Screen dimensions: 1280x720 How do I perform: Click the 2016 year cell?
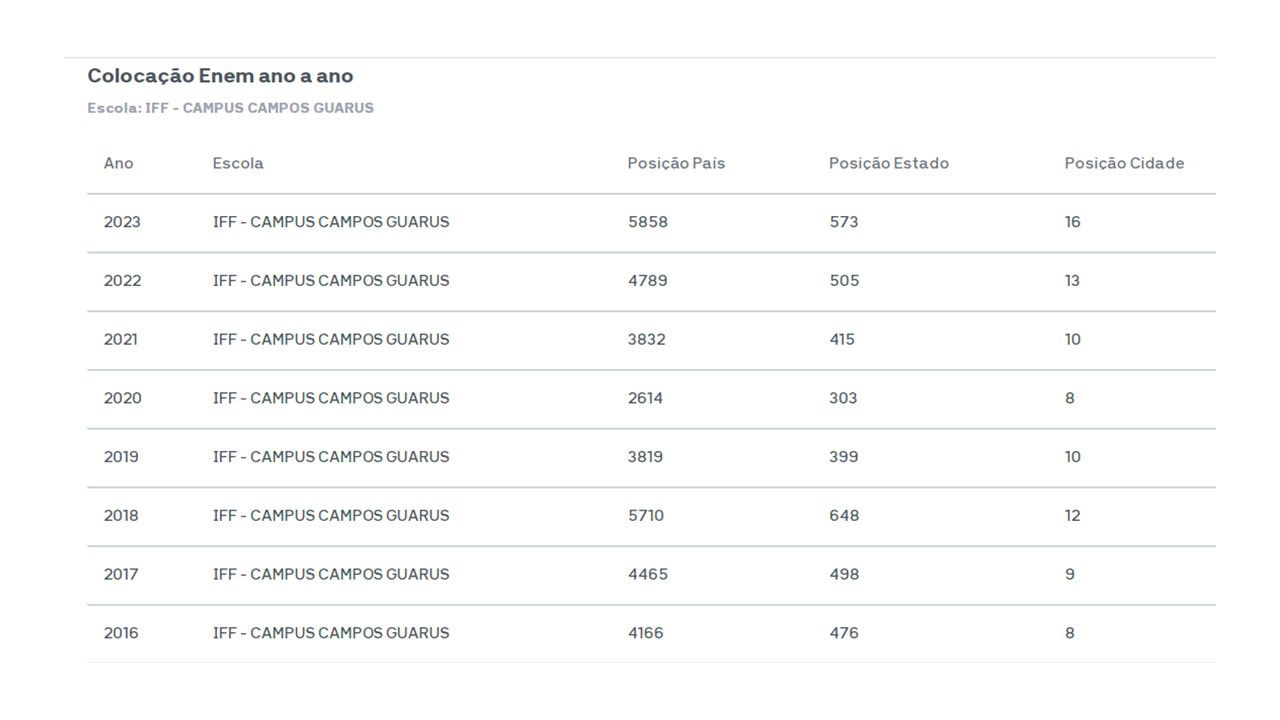121,633
